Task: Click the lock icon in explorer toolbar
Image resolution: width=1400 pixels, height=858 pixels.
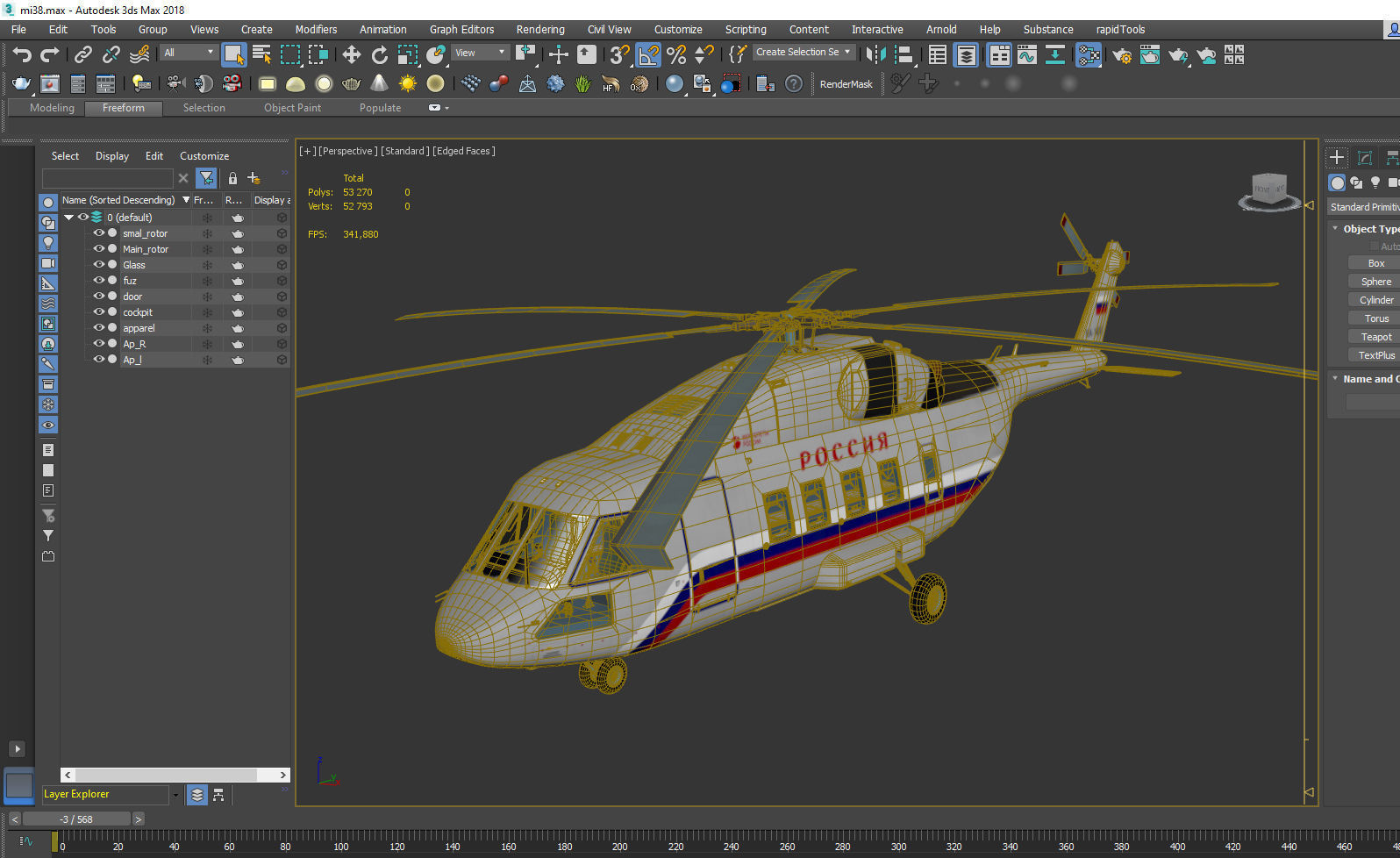Action: [232, 178]
